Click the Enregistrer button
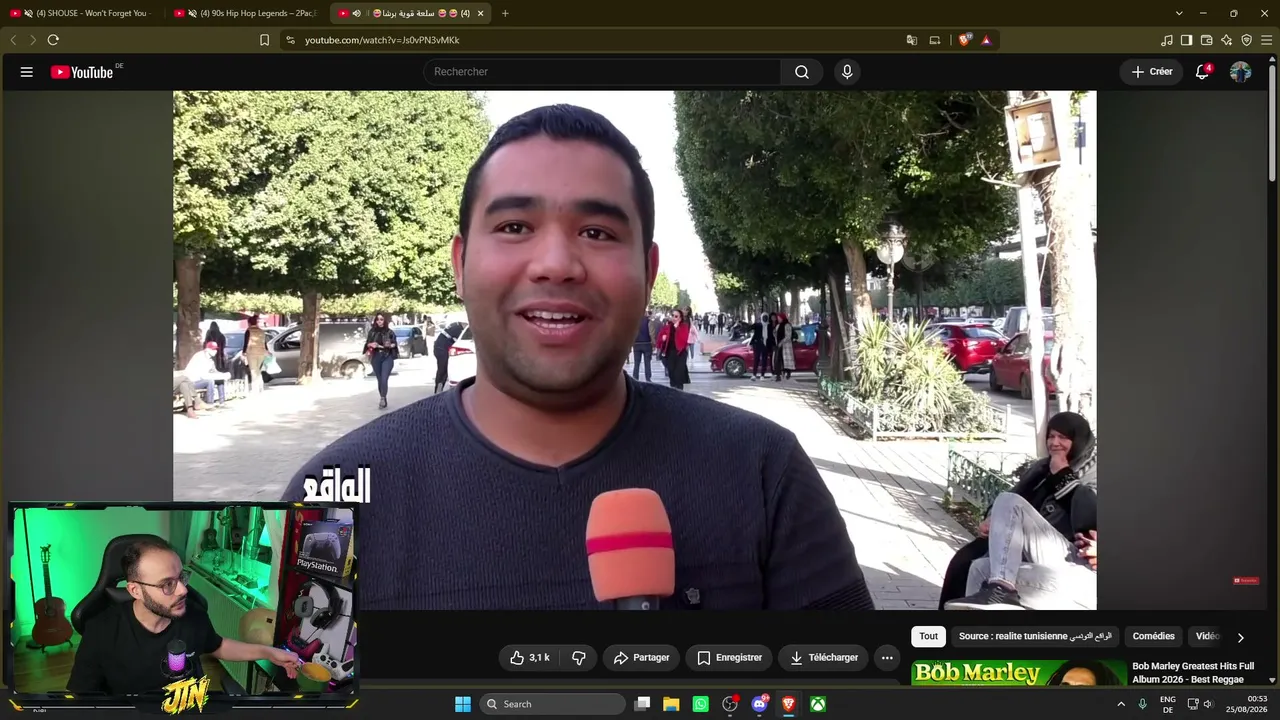This screenshot has height=720, width=1280. click(729, 657)
